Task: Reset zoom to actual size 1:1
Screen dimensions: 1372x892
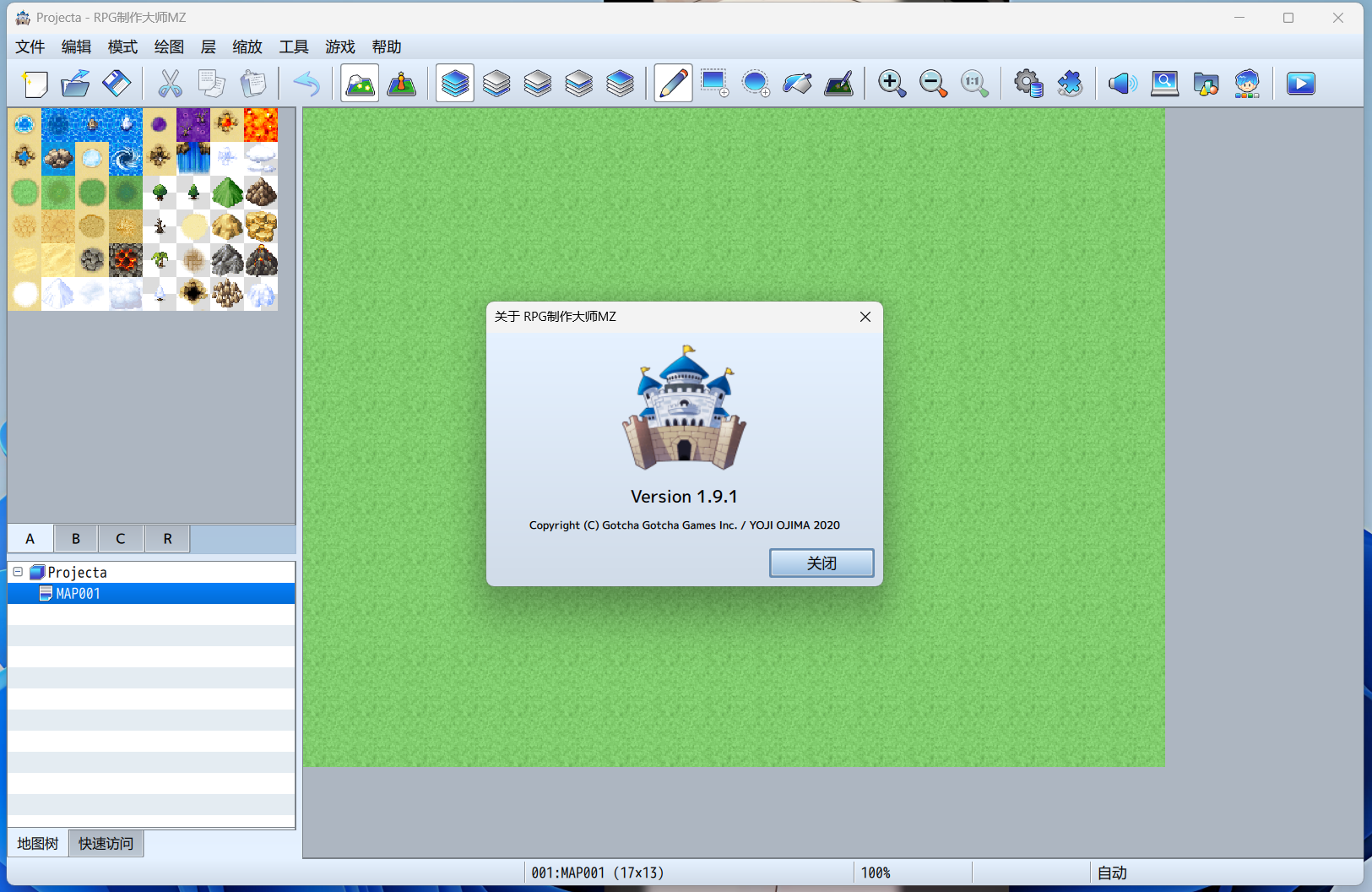Action: 975,84
